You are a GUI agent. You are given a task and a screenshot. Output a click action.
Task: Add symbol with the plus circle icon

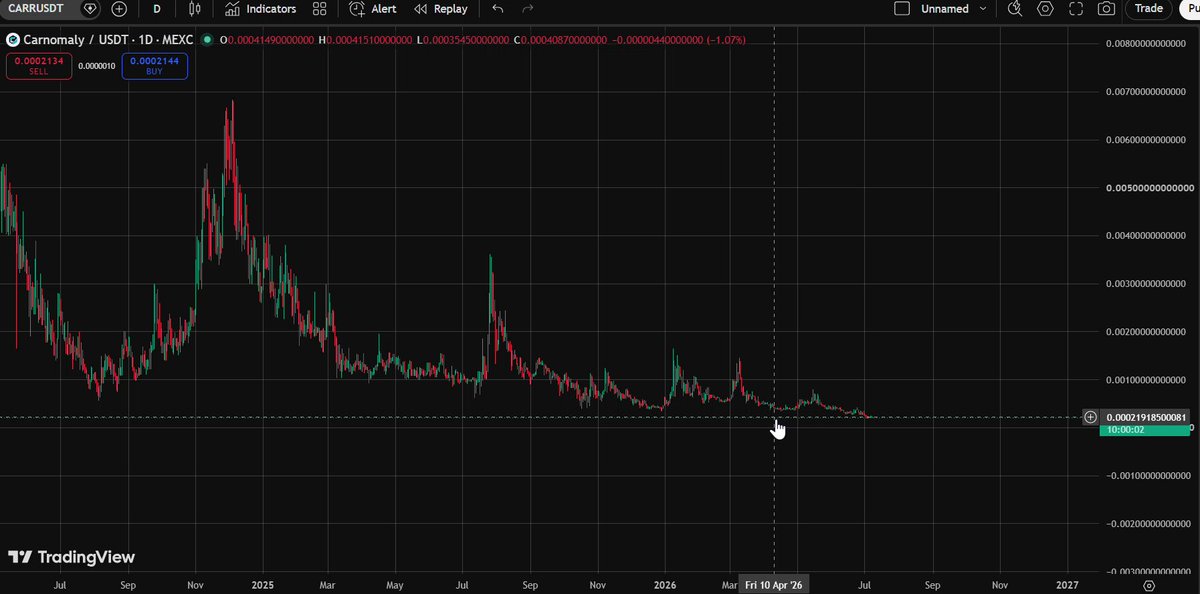[120, 9]
